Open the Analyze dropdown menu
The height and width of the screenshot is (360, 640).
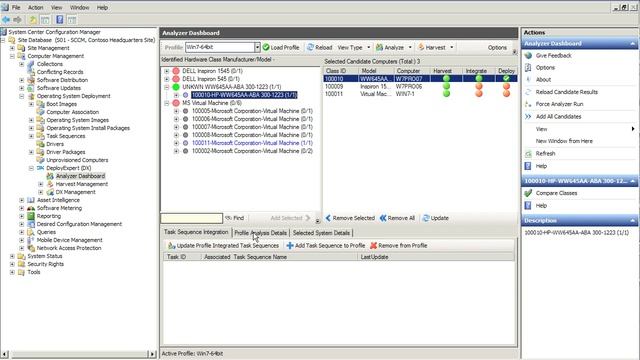coord(394,47)
